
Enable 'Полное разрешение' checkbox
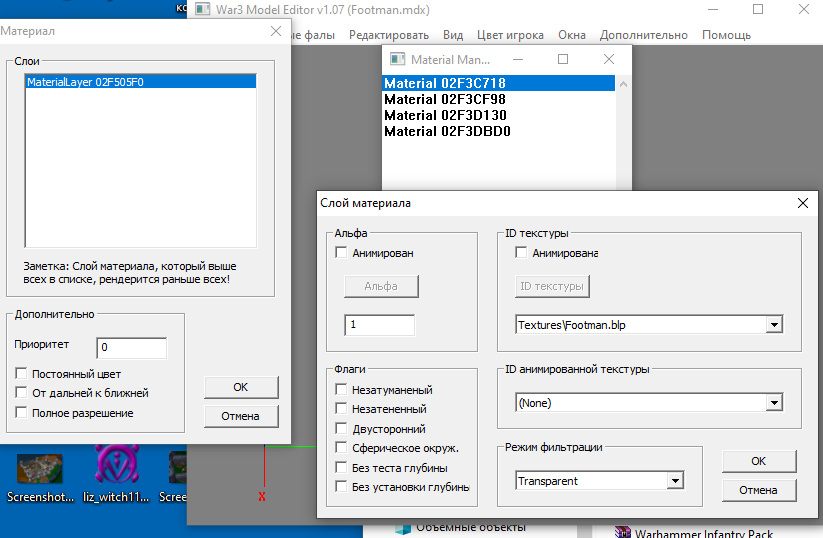pyautogui.click(x=21, y=413)
